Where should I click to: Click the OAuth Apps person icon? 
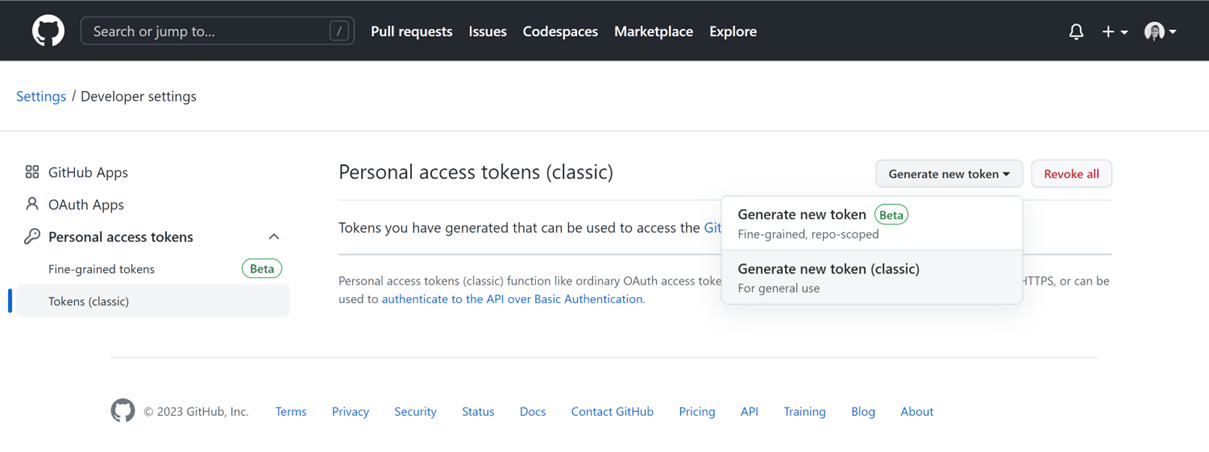coord(32,204)
